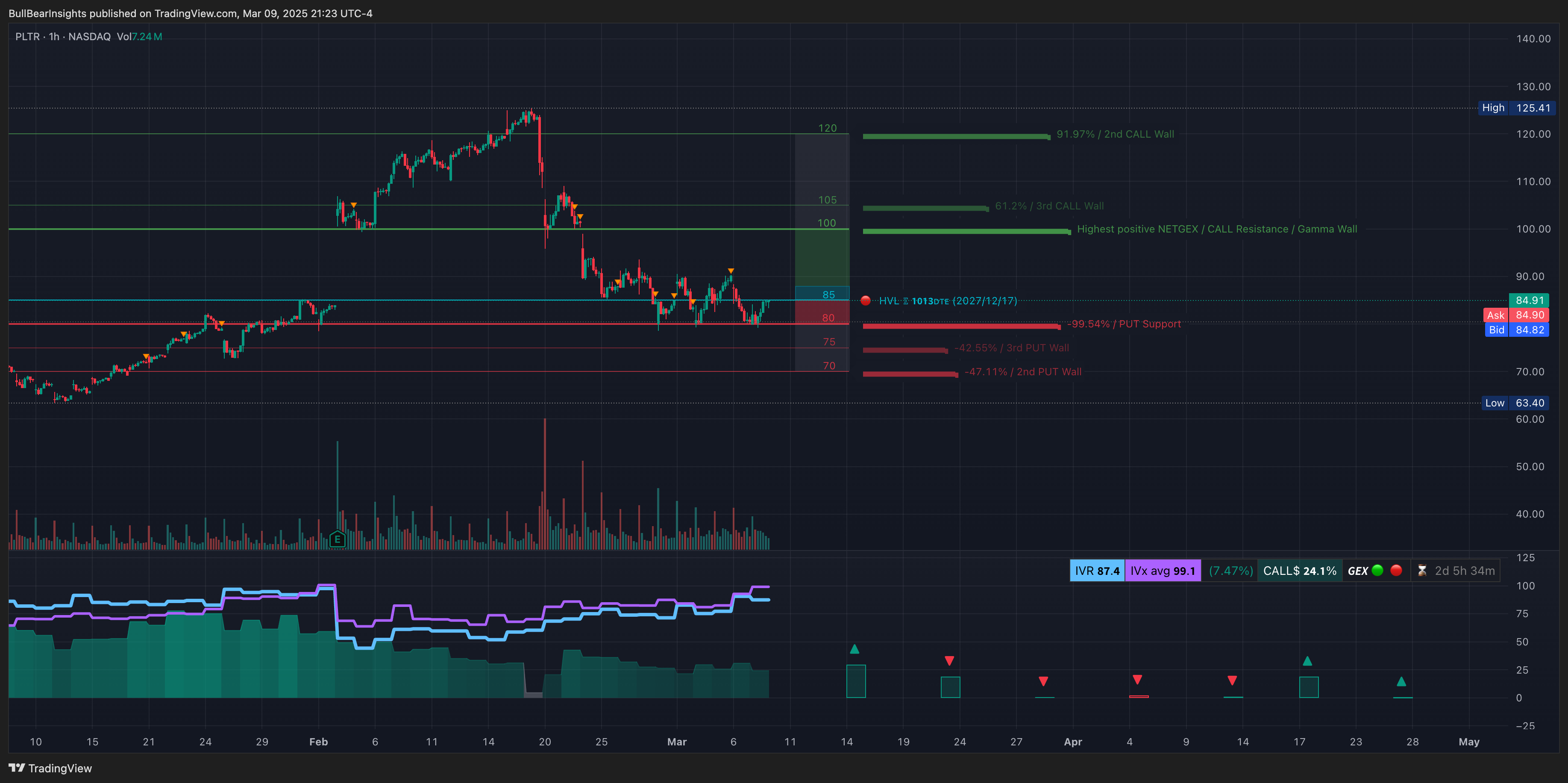The height and width of the screenshot is (783, 1568).
Task: Click the PLTR · 1h · NASDAQ symbol title
Action: (63, 36)
